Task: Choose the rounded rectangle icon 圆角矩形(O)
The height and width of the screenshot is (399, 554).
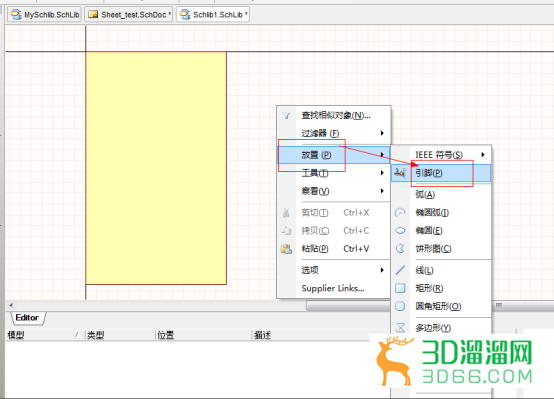Action: click(x=400, y=306)
